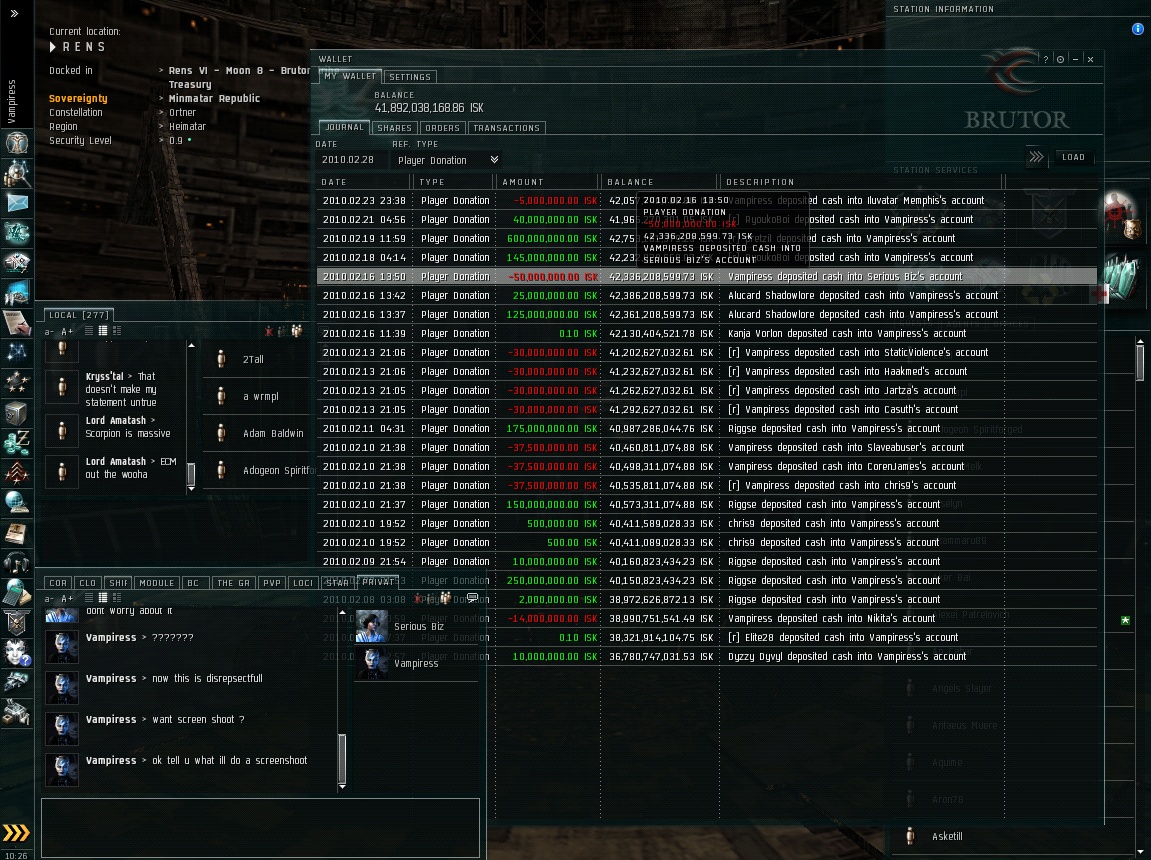
Task: Select Serious Biz portrait in private chat
Action: 371,626
